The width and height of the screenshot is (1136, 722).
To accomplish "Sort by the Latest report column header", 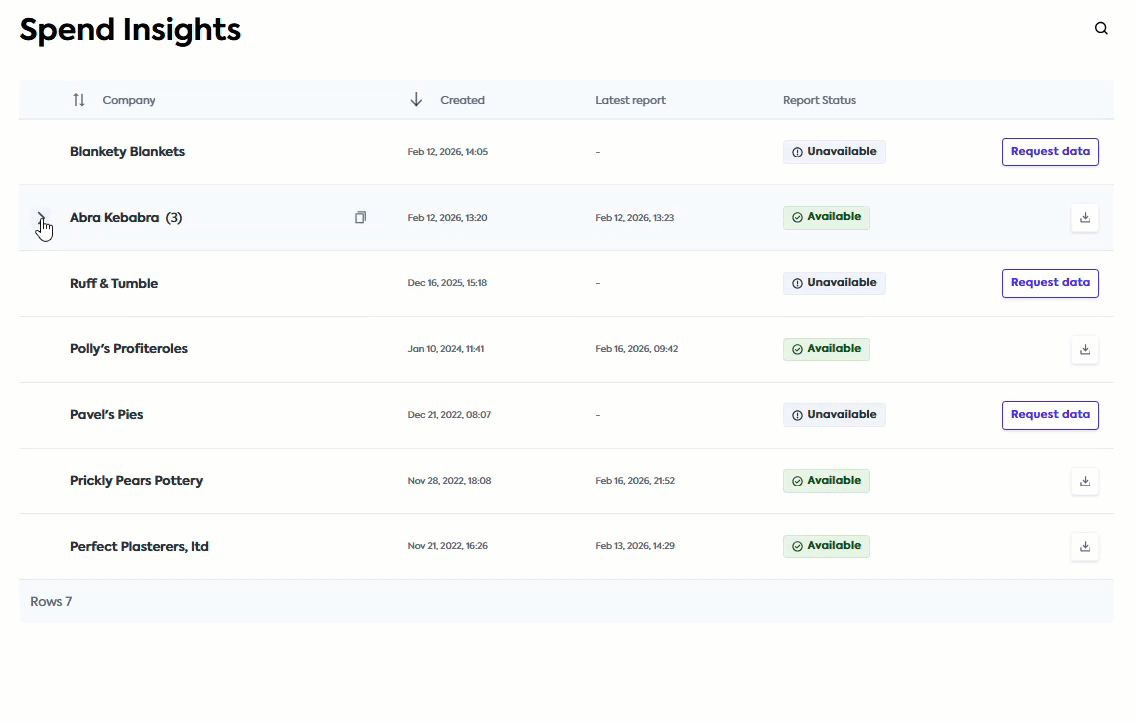I will (630, 99).
